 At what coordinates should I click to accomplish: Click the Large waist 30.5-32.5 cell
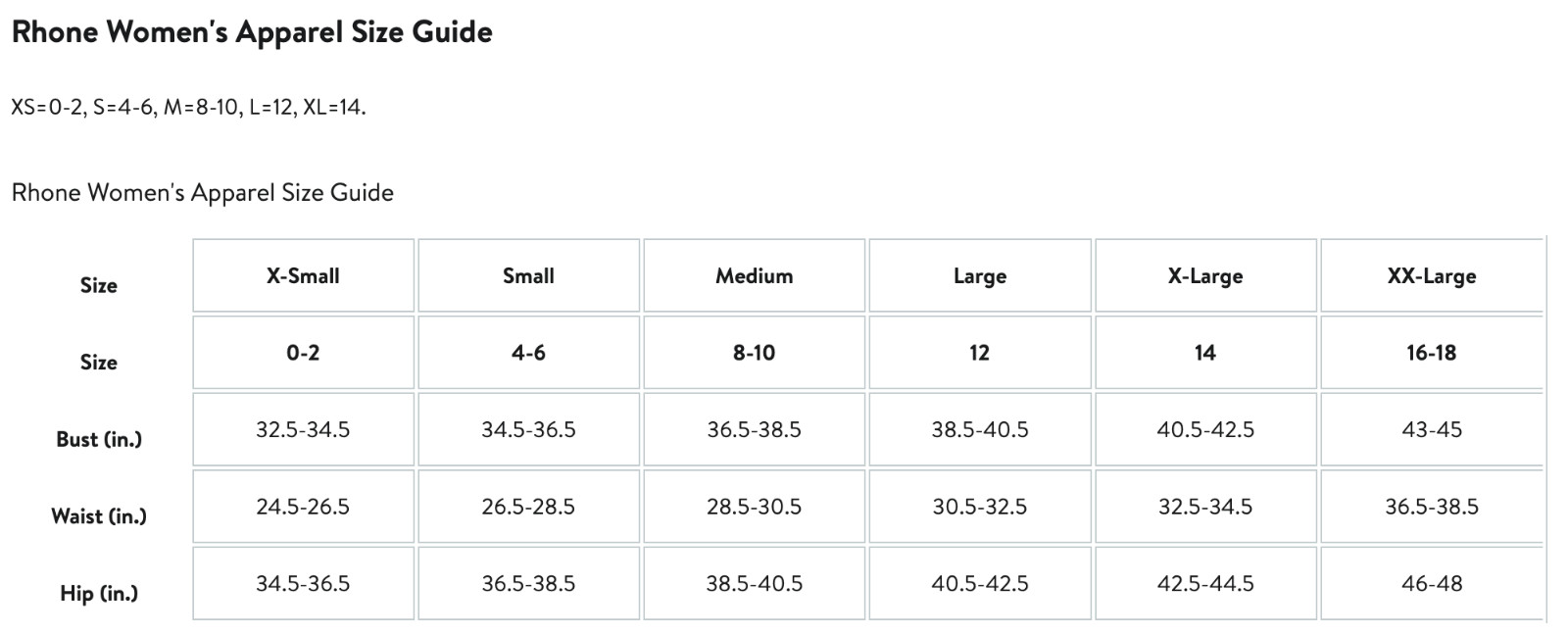click(979, 507)
